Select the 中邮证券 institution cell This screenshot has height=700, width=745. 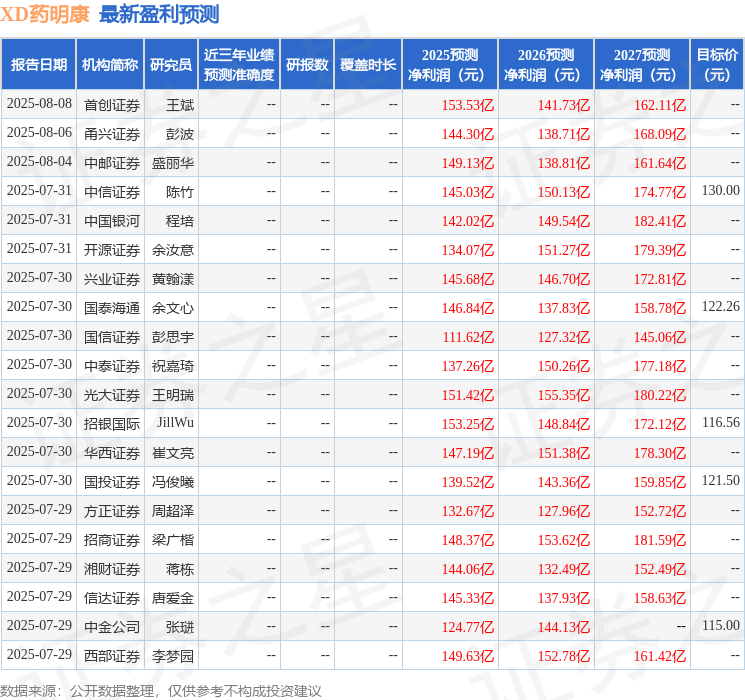pyautogui.click(x=112, y=163)
